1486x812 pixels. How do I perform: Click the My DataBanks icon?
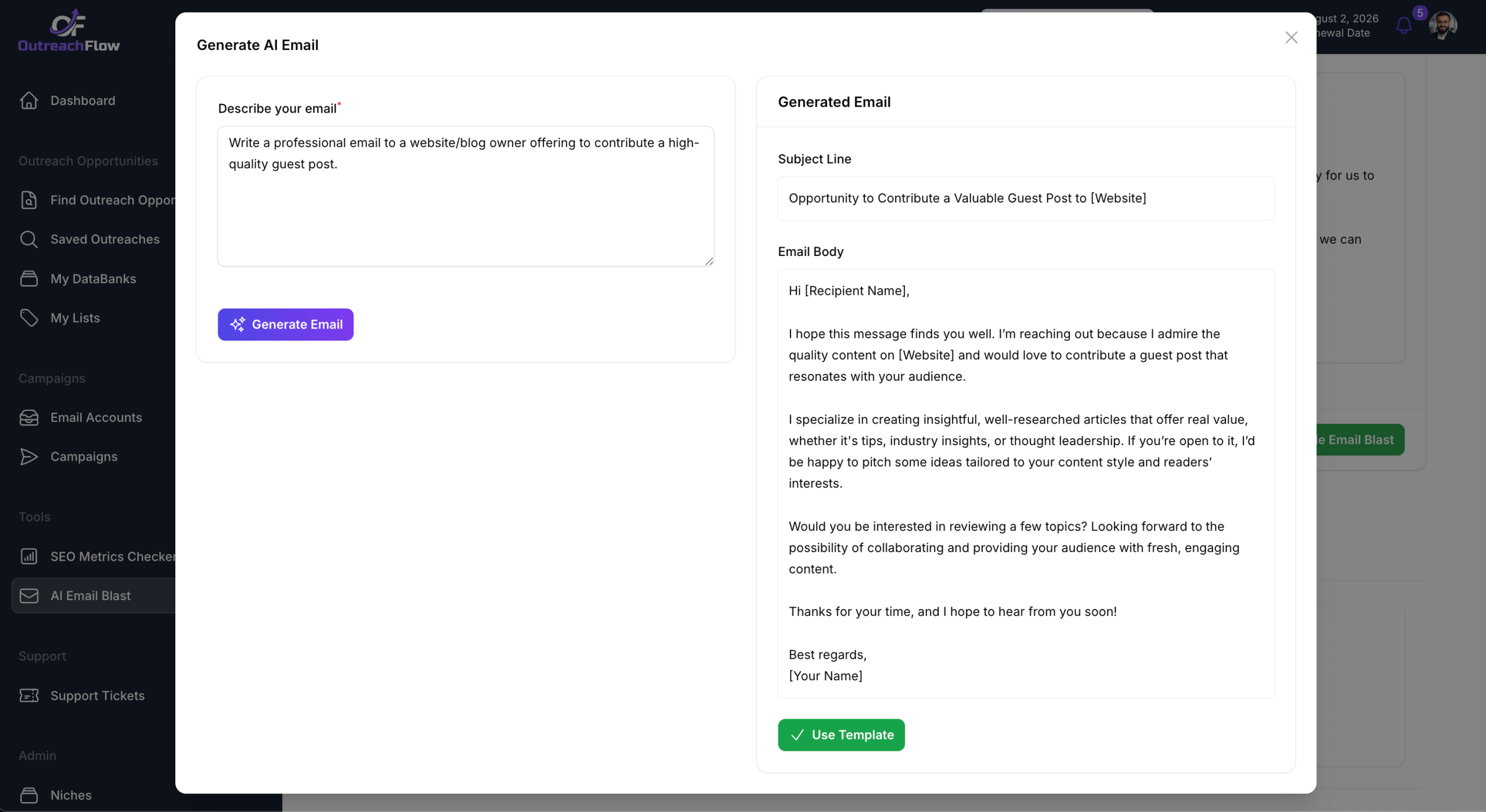(x=28, y=279)
